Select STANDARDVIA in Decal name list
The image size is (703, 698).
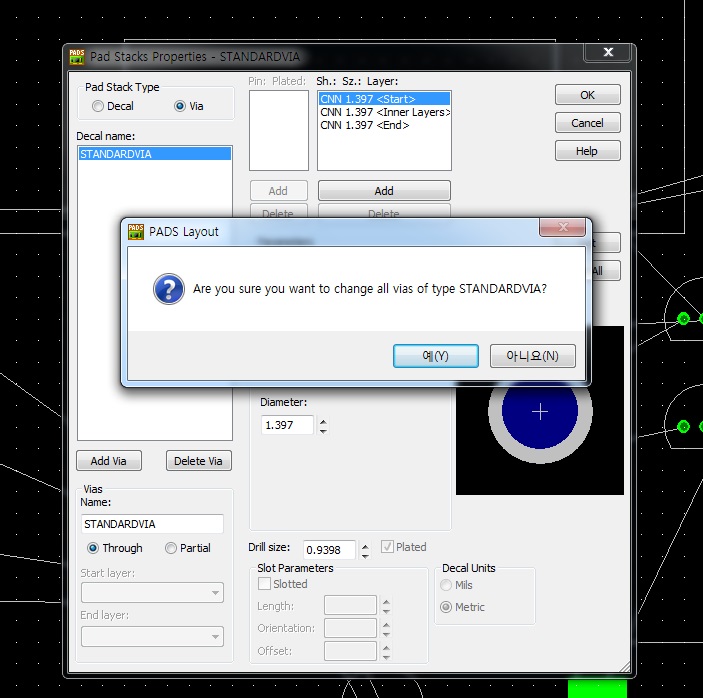(x=155, y=154)
